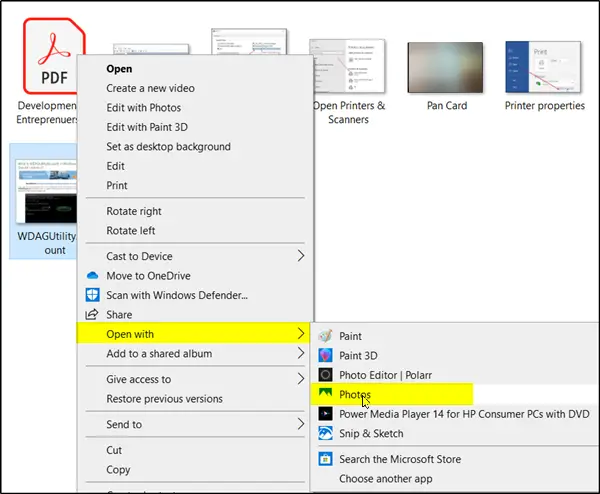The width and height of the screenshot is (600, 494).
Task: Click the Printer properties file name
Action: [x=545, y=106]
